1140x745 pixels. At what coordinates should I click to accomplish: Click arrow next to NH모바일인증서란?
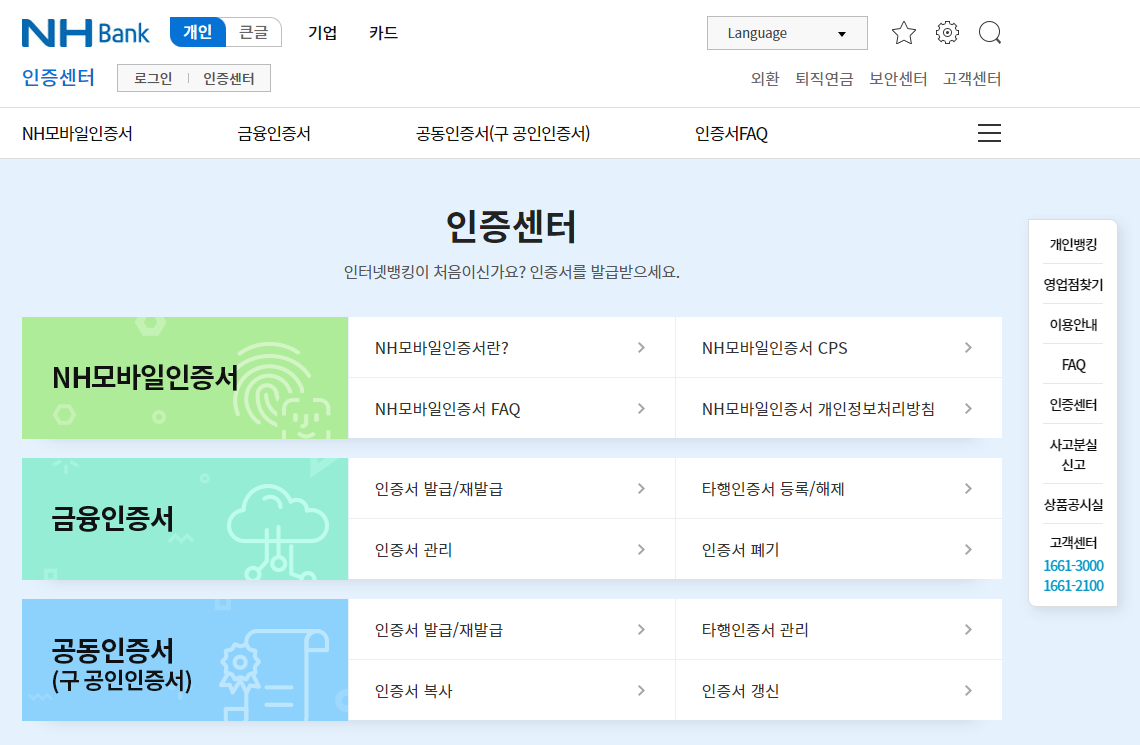641,347
